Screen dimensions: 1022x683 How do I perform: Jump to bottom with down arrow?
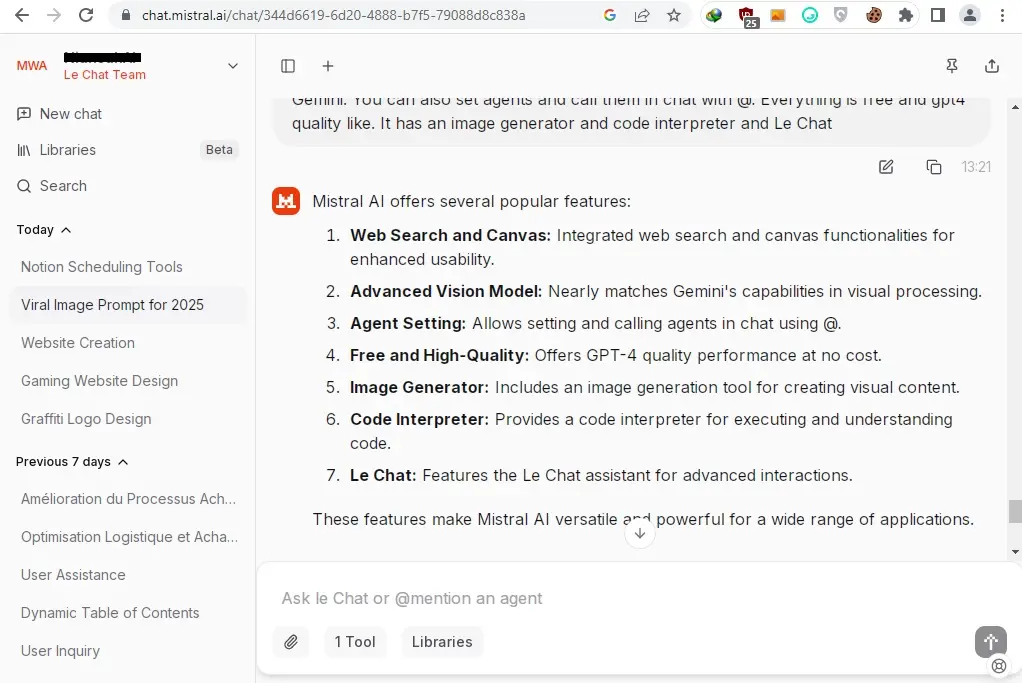[x=640, y=533]
